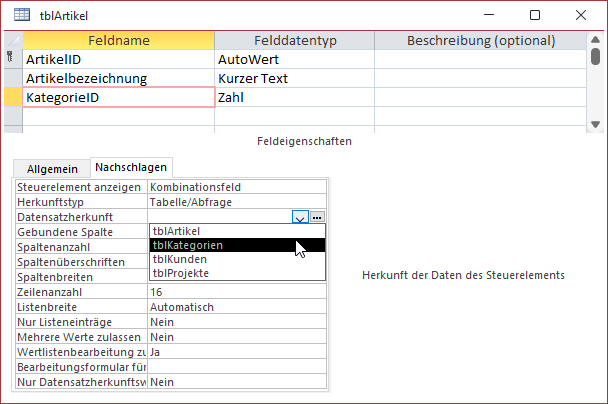Viewport: 608px width, 404px height.
Task: Click the Spaltenüberschriften property label
Action: [81, 262]
